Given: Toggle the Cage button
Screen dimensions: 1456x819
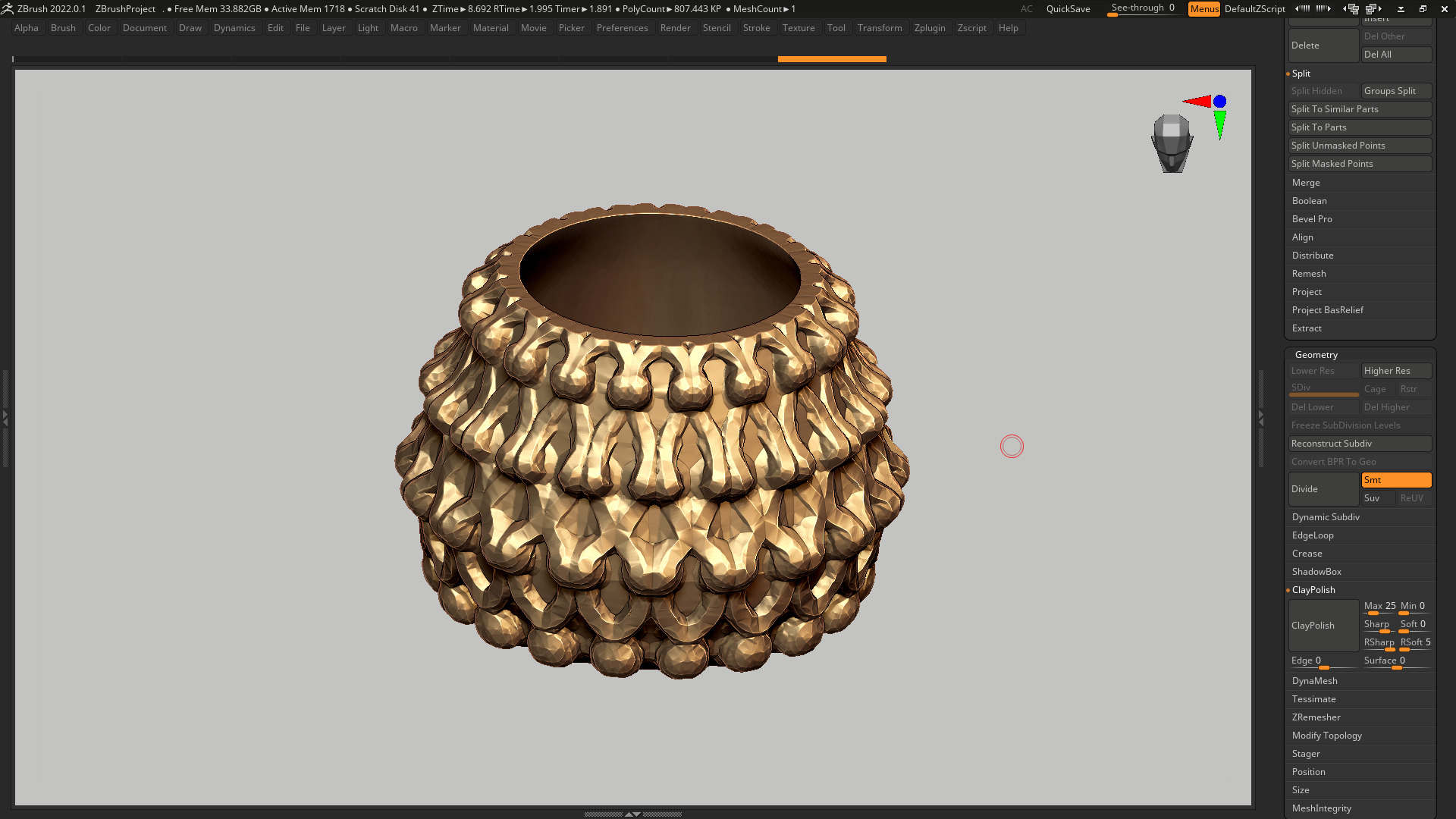Looking at the screenshot, I should coord(1379,389).
